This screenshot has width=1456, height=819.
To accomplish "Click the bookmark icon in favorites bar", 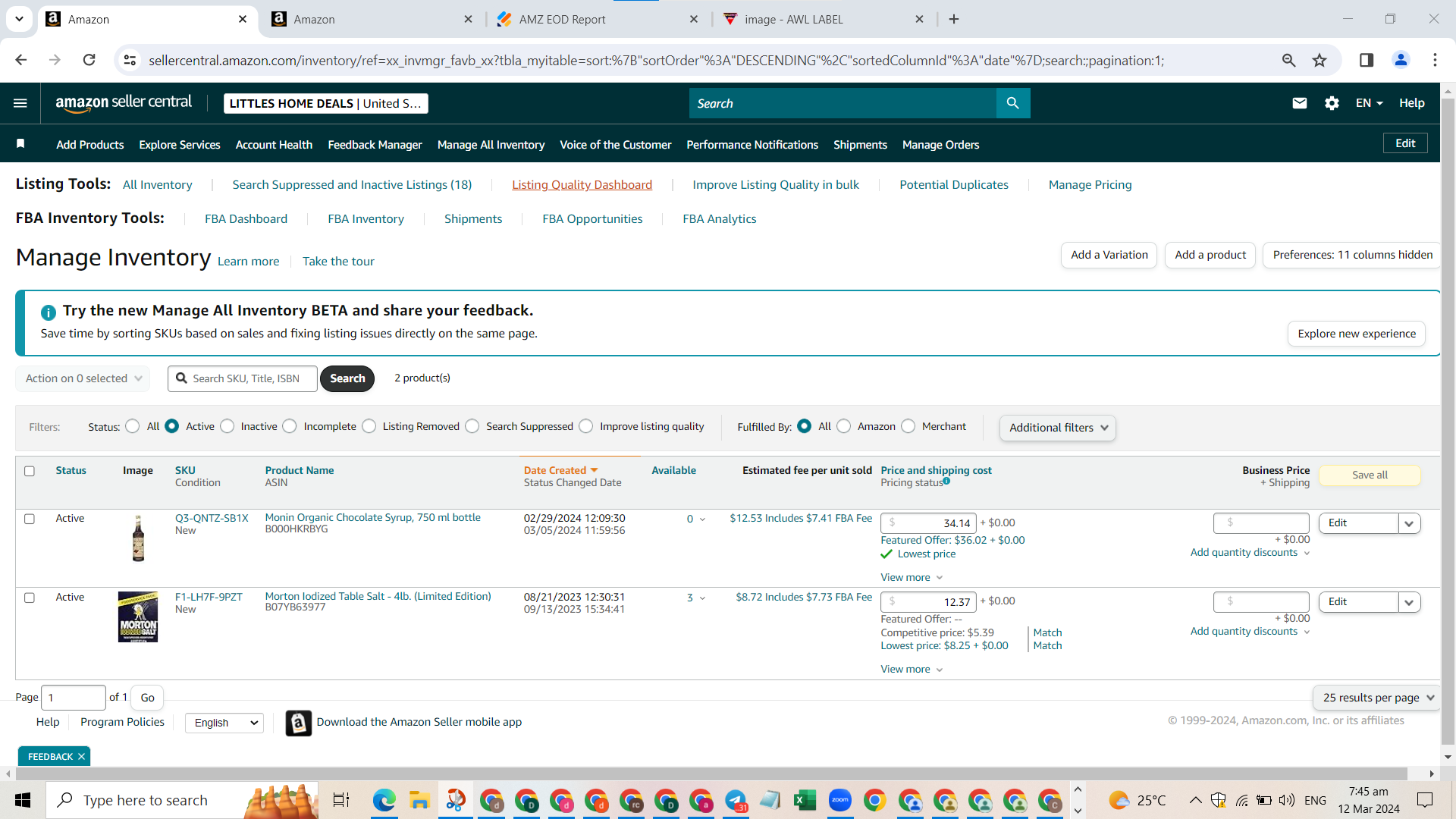I will click(x=20, y=144).
